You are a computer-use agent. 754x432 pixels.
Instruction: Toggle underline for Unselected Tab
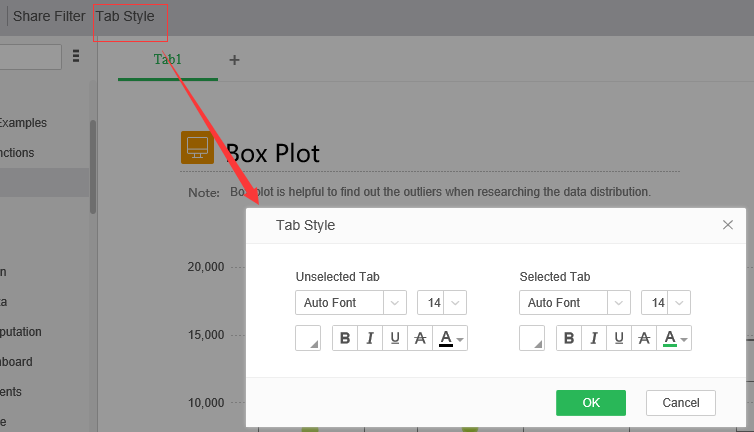click(395, 338)
